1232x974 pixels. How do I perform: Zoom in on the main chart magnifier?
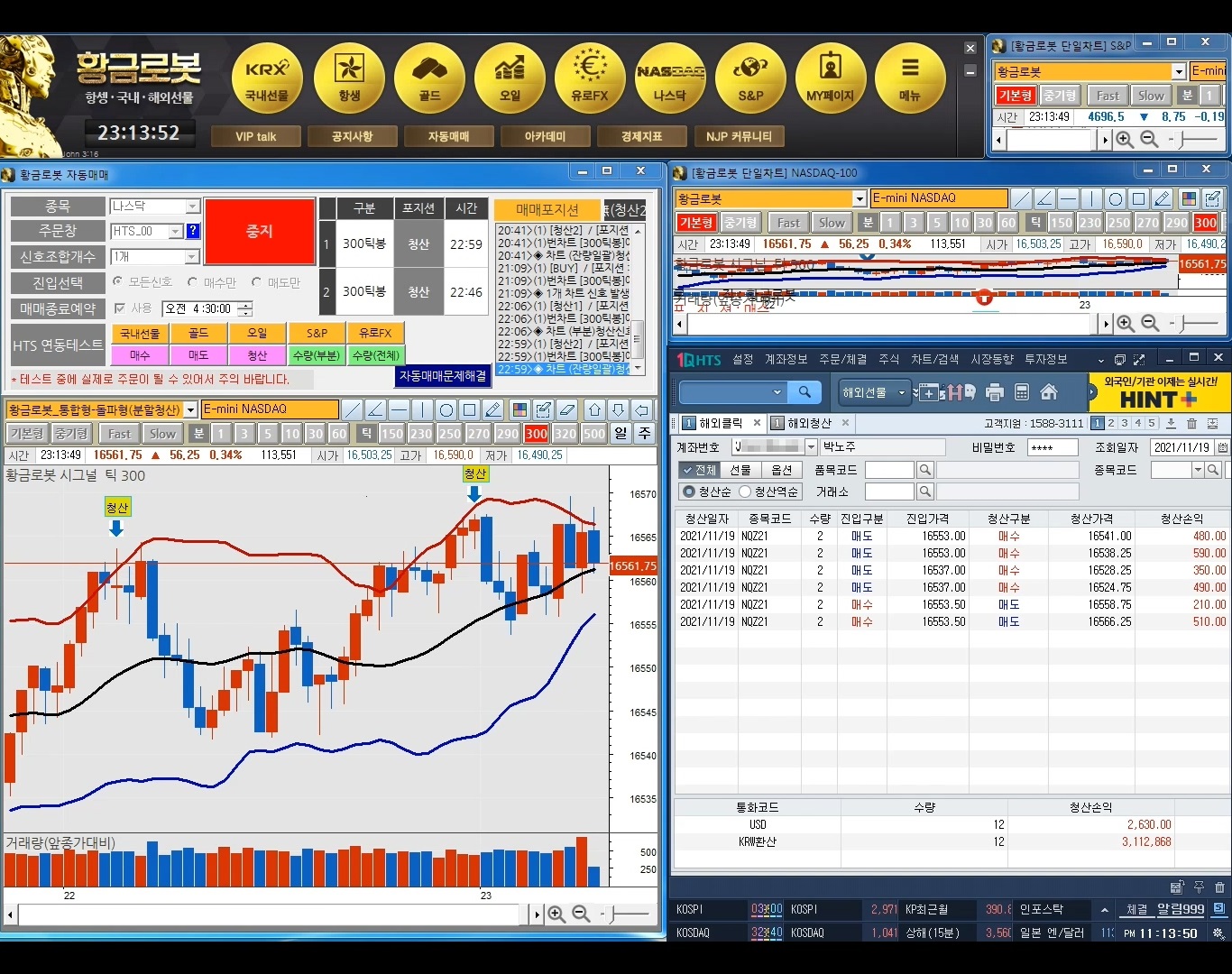[557, 914]
